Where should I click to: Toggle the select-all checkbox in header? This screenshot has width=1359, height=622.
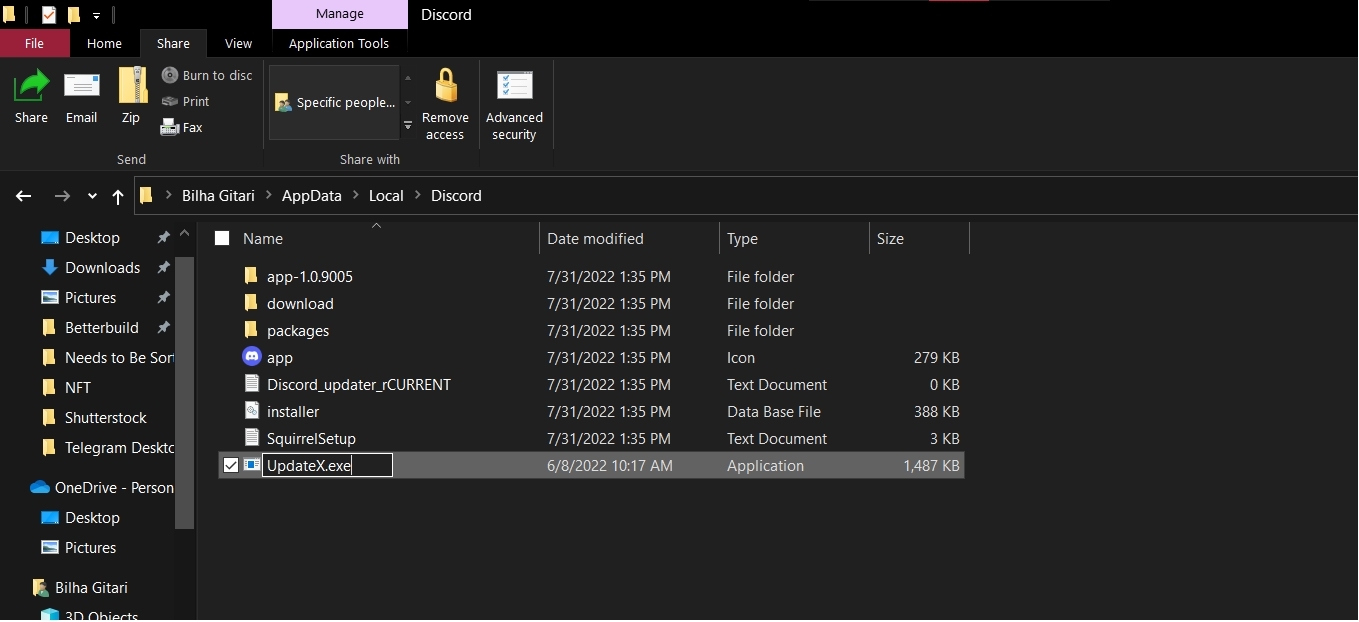point(222,238)
